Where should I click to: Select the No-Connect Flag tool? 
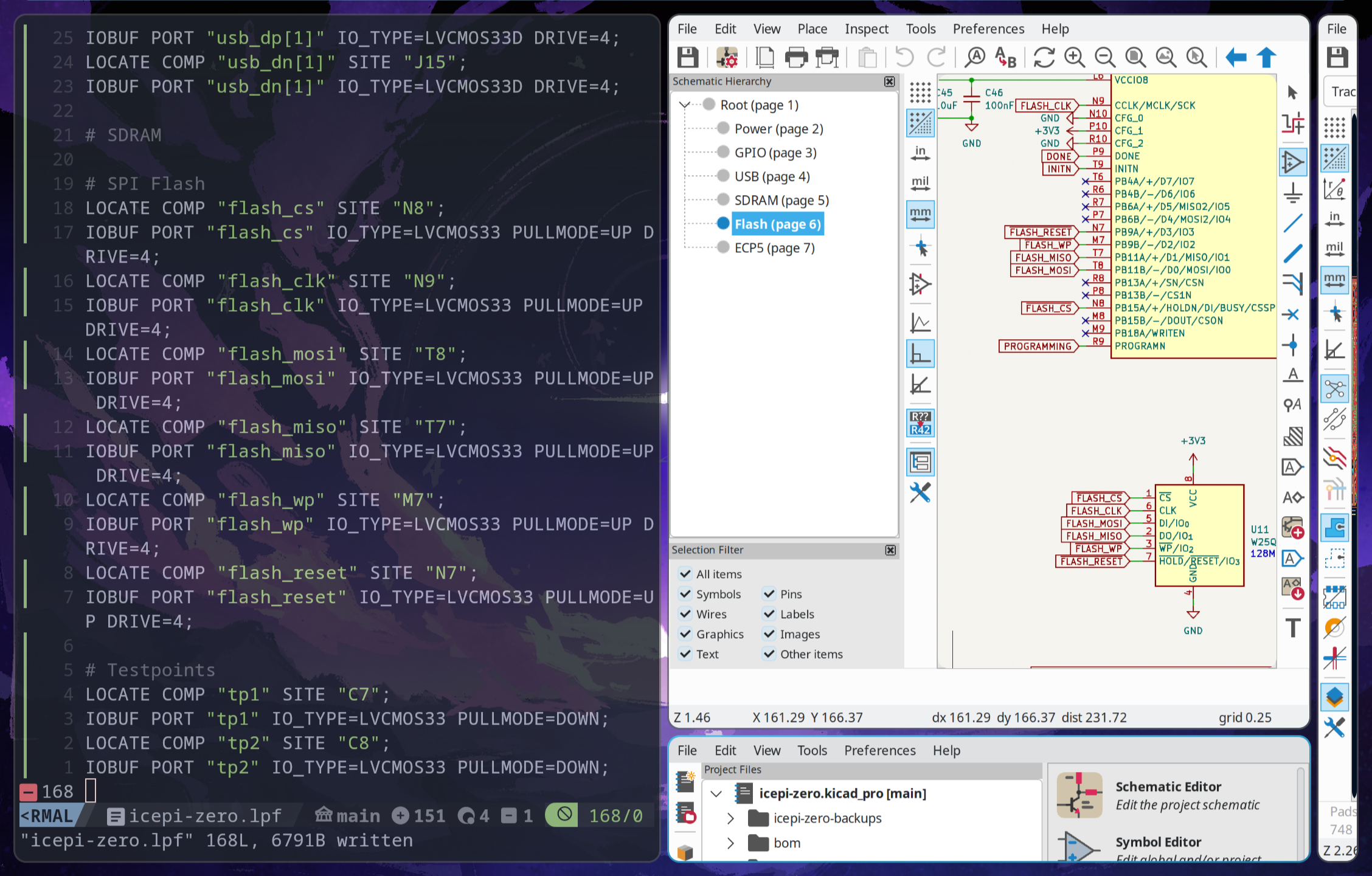pos(1293,314)
